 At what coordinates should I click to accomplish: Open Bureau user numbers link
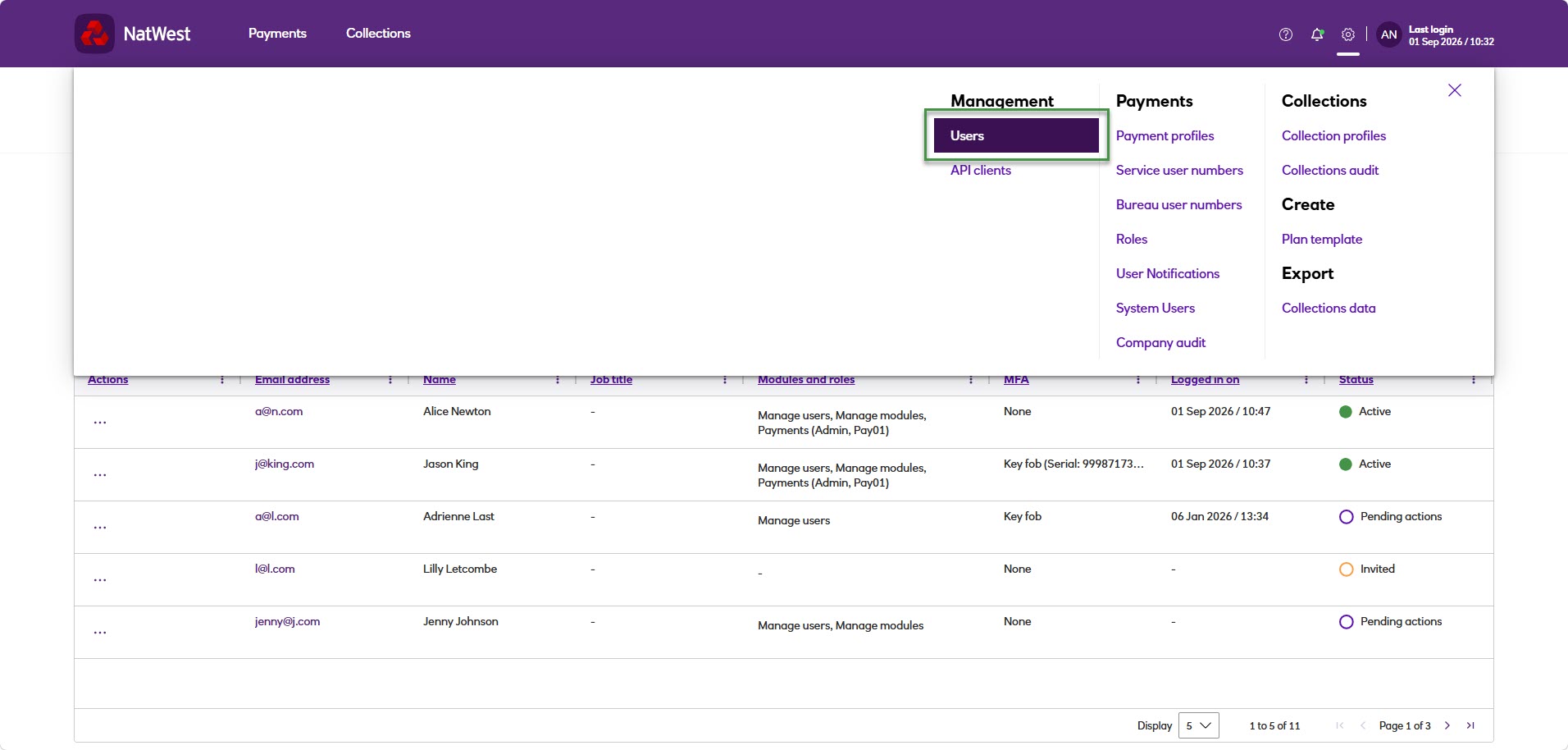click(x=1178, y=204)
